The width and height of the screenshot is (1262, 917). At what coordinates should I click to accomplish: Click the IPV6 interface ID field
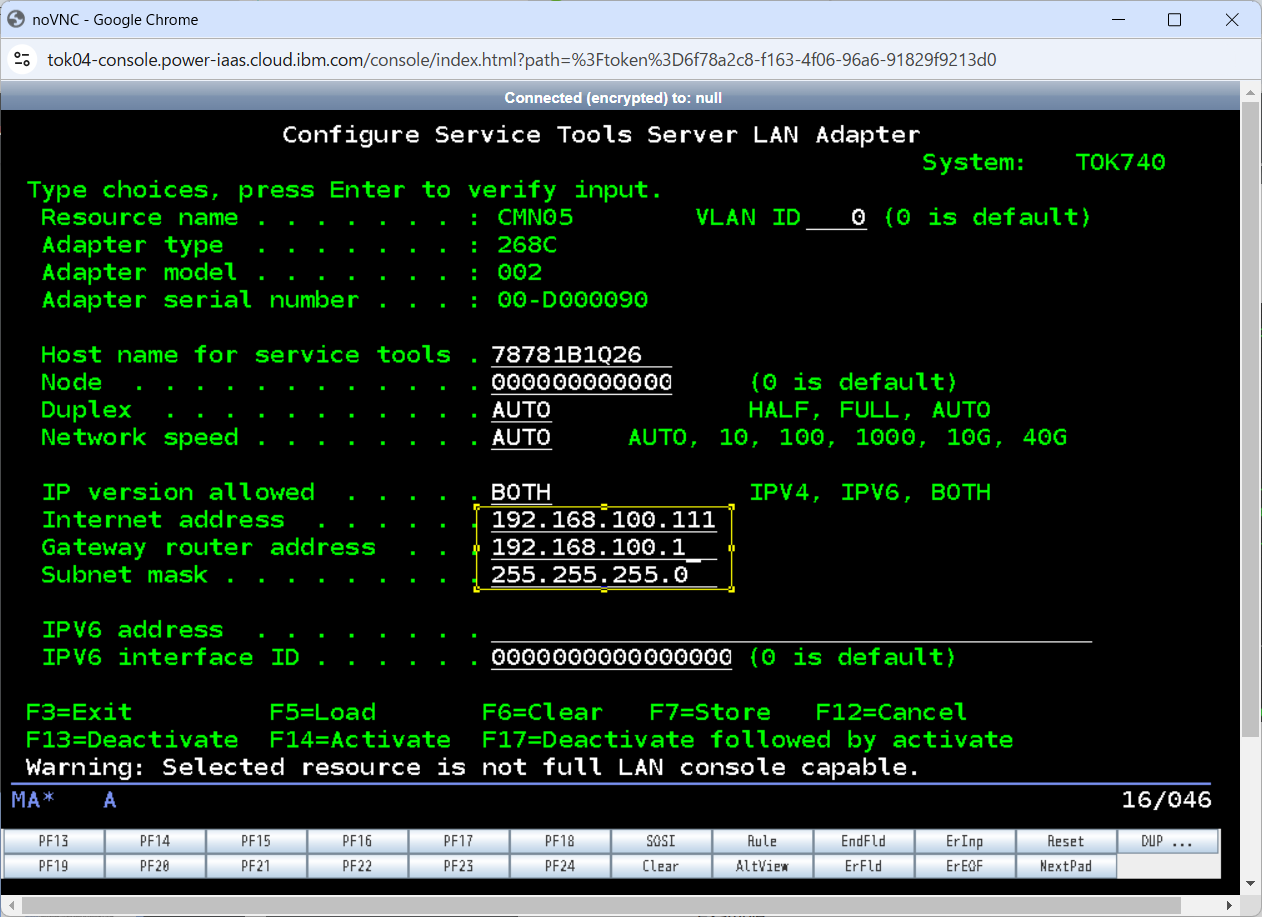611,658
